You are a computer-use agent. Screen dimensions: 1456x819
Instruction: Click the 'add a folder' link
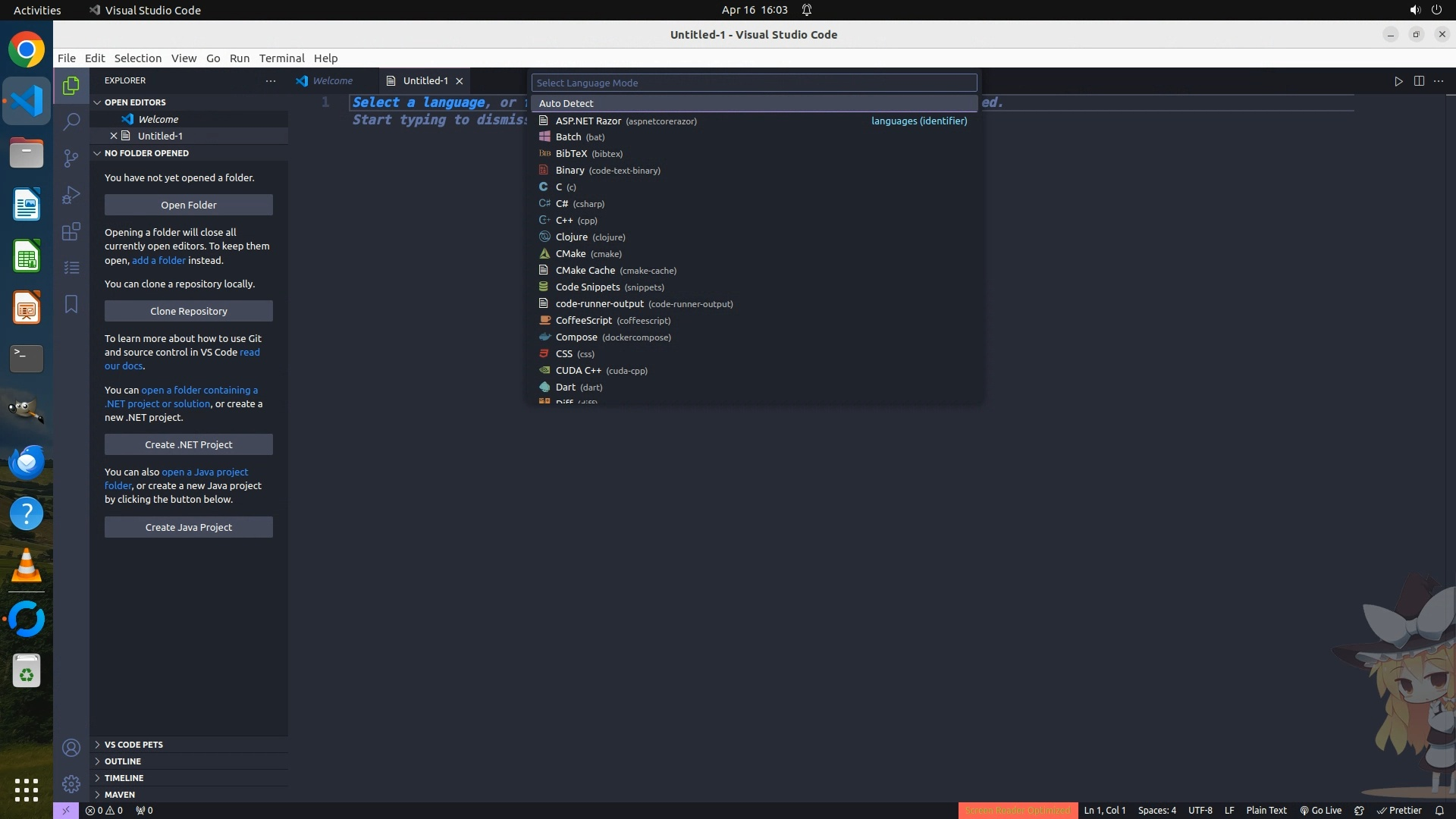point(158,260)
